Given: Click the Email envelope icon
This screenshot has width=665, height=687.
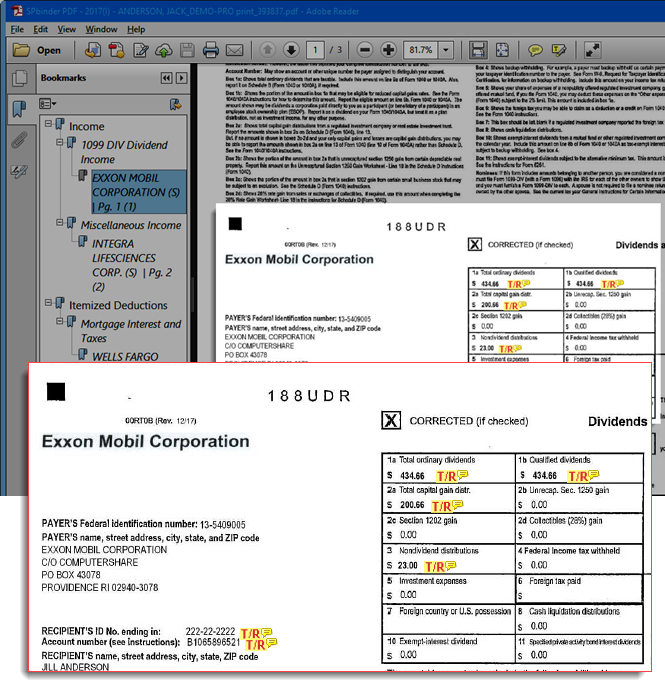Looking at the screenshot, I should (235, 50).
